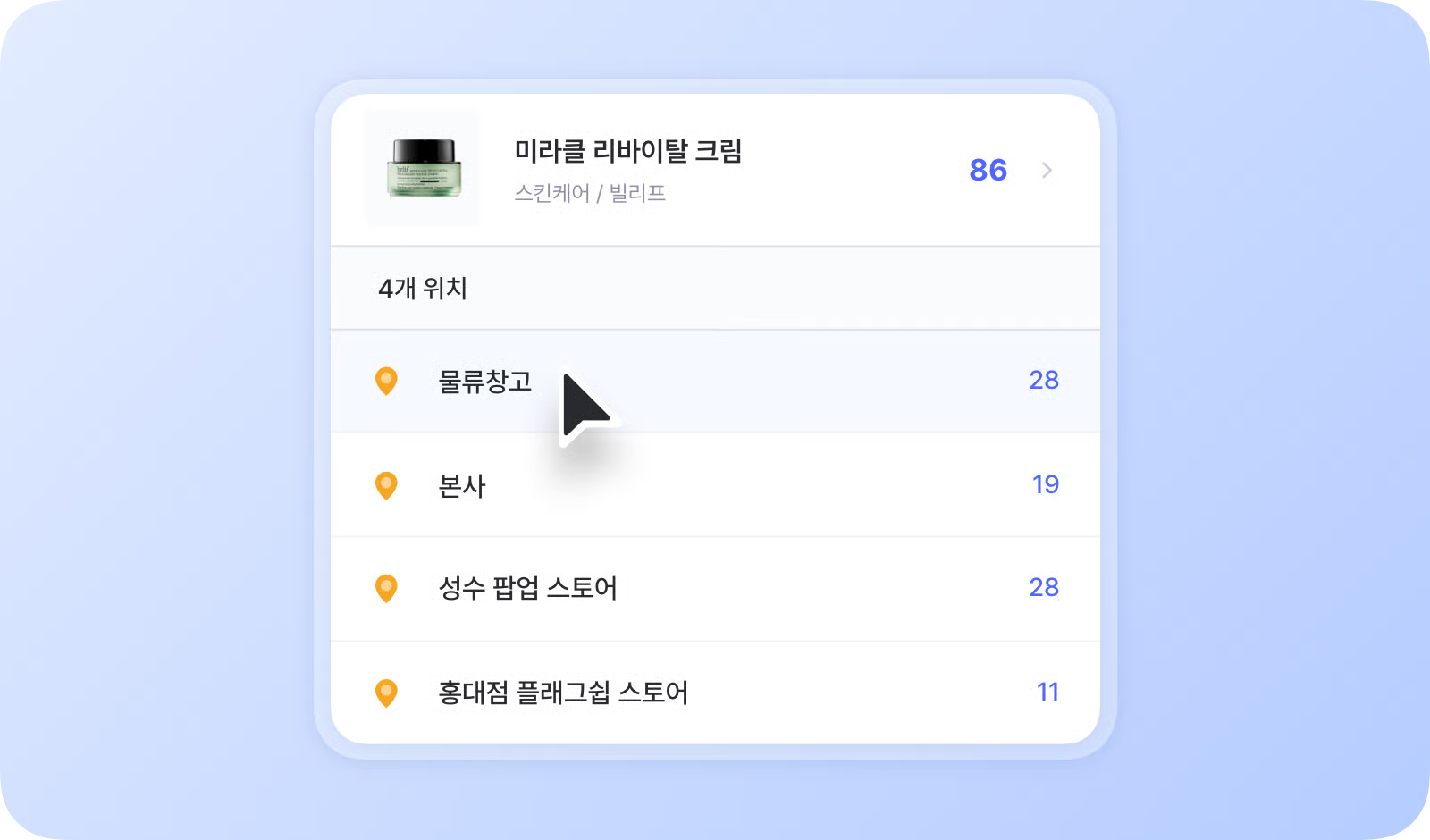Click the 빌리프 brand name

click(637, 193)
